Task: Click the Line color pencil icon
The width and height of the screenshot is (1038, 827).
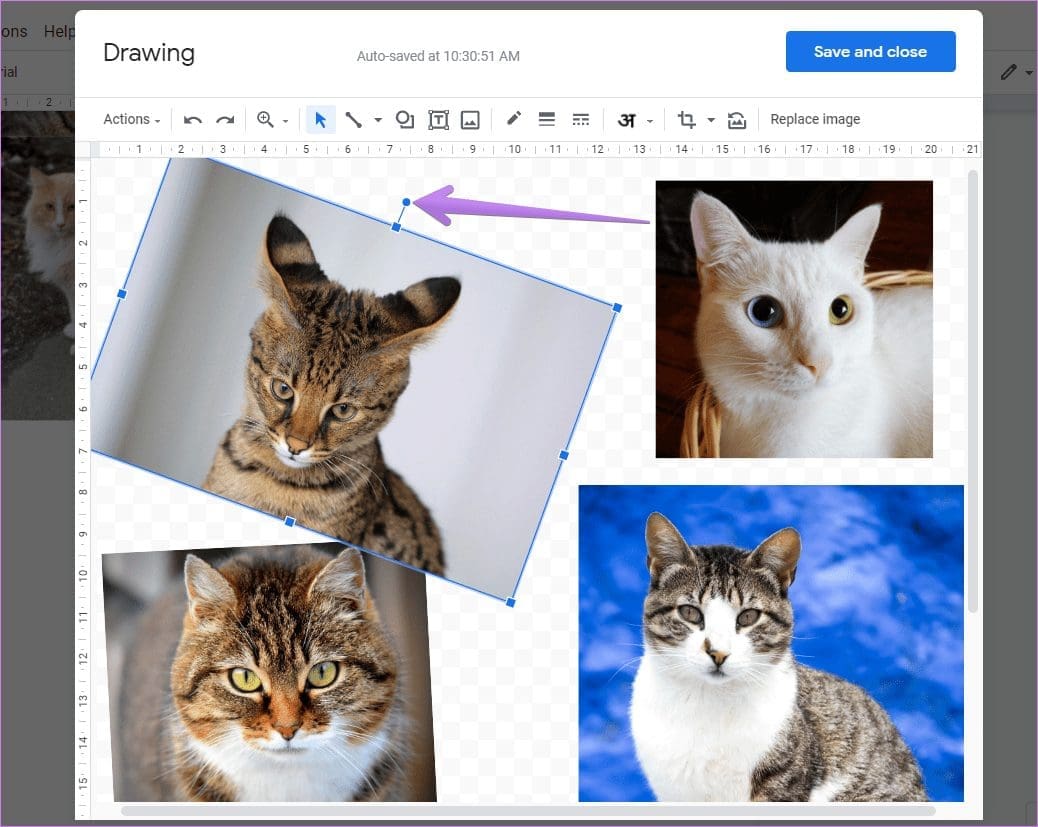Action: pos(513,119)
